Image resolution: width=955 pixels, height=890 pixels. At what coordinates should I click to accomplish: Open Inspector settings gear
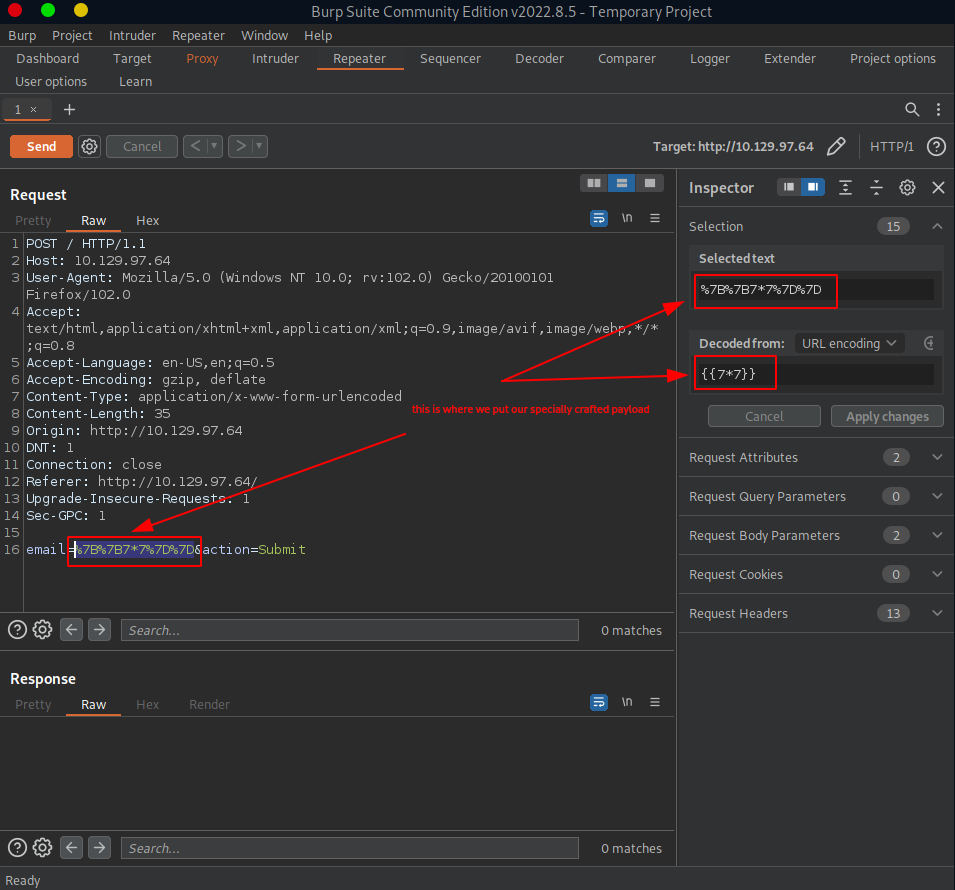tap(907, 187)
